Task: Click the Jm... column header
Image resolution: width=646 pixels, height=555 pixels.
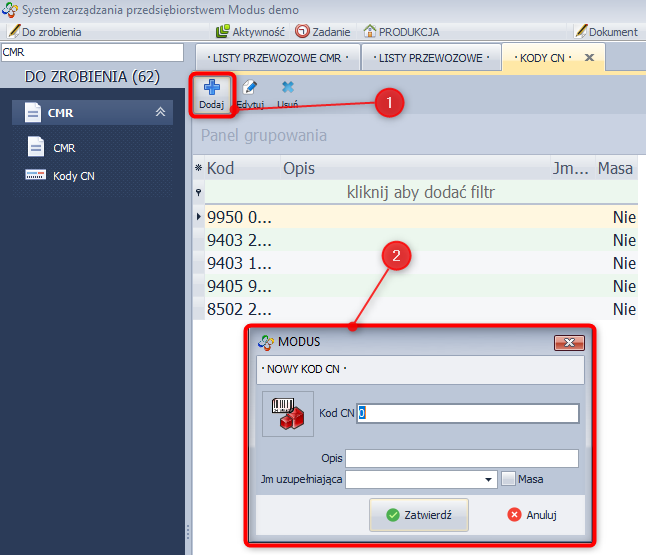Action: click(573, 168)
